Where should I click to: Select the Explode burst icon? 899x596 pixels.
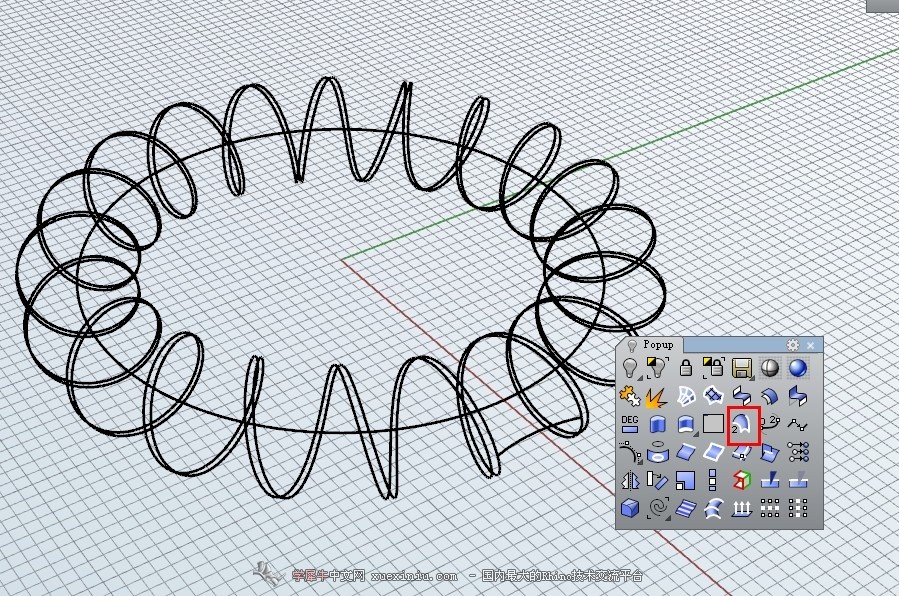[x=658, y=396]
